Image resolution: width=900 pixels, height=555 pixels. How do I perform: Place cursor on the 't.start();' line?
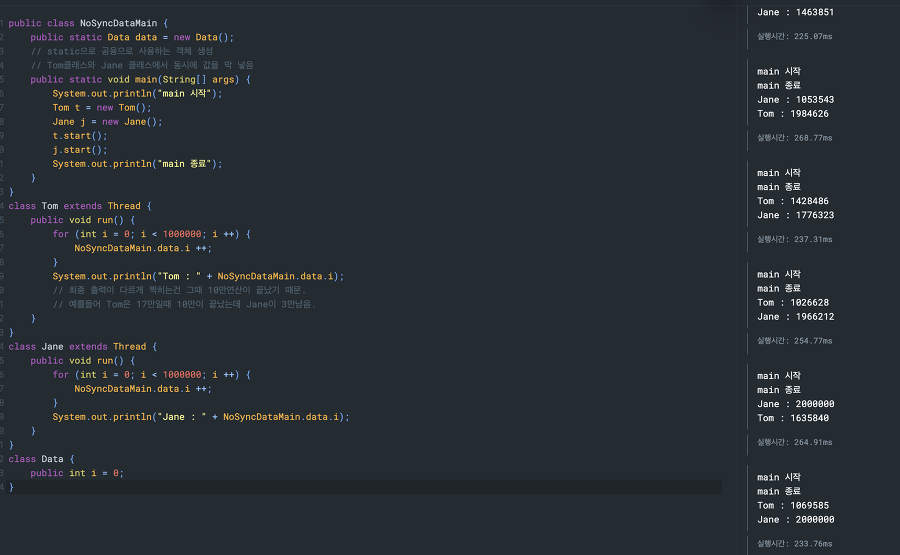80,135
